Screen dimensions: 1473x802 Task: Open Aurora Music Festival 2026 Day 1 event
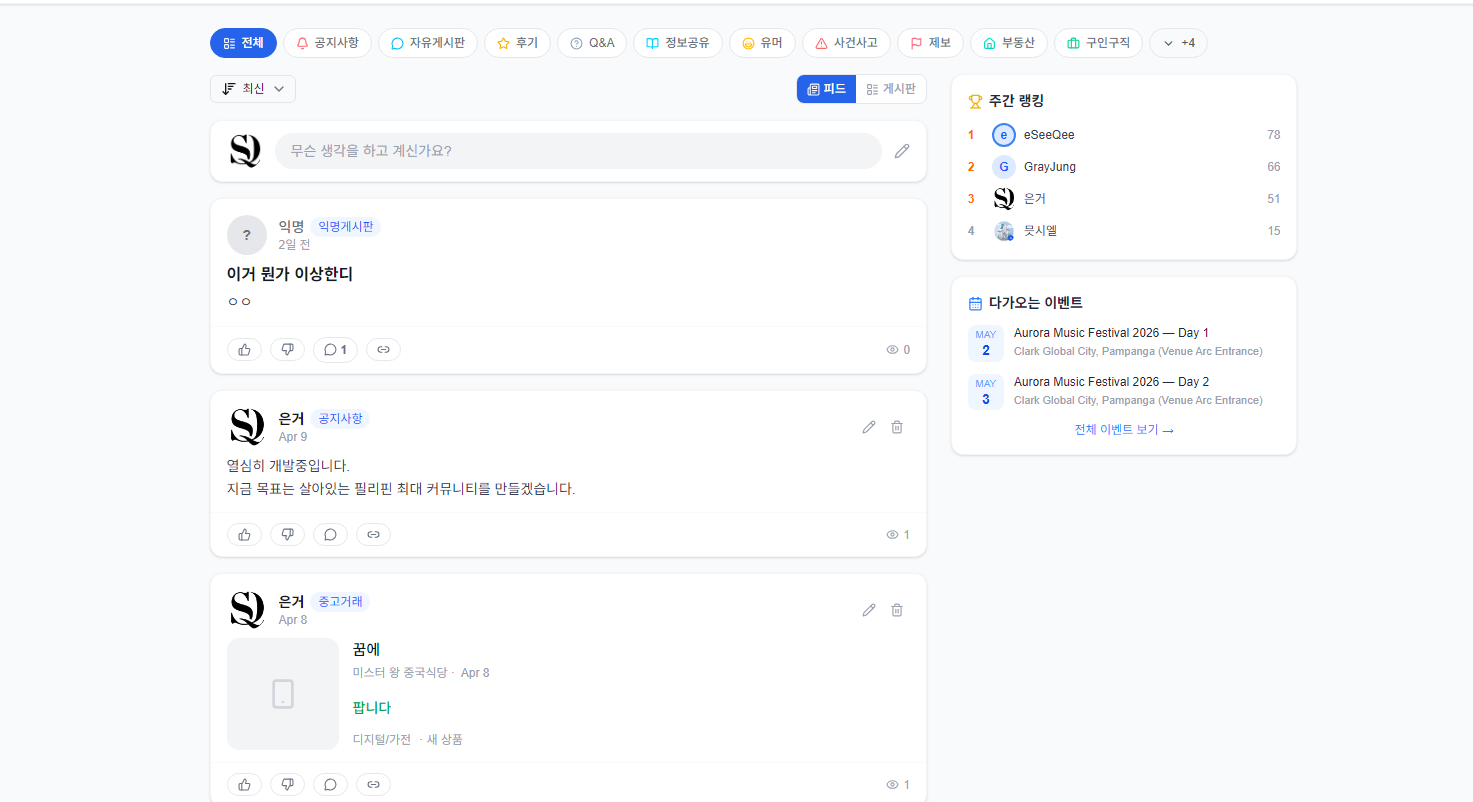pos(1110,333)
